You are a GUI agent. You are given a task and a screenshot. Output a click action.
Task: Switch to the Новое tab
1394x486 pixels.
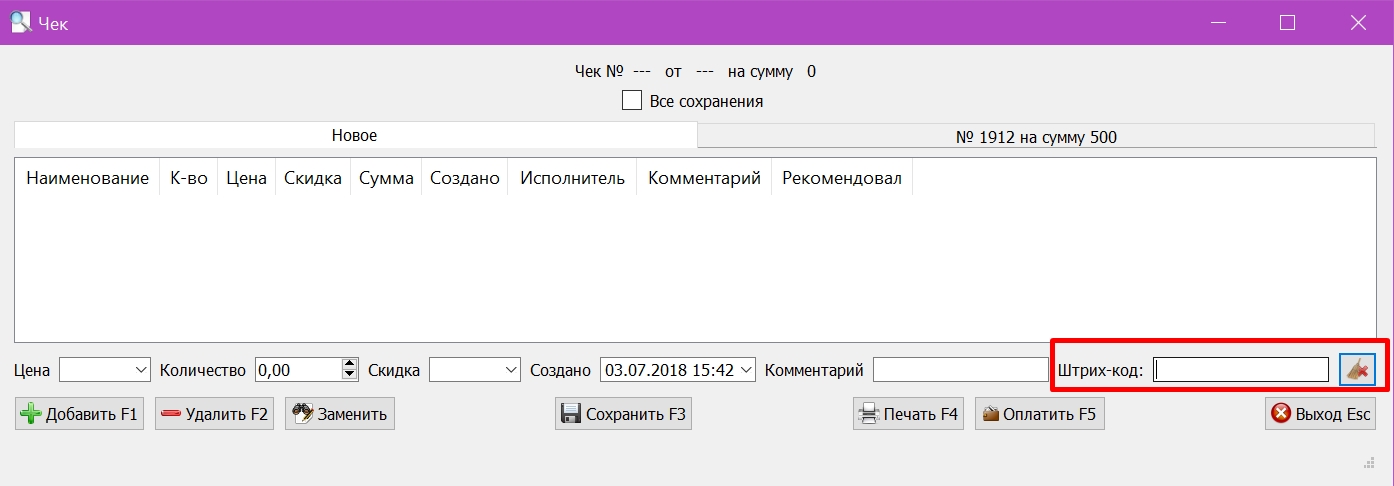(355, 136)
